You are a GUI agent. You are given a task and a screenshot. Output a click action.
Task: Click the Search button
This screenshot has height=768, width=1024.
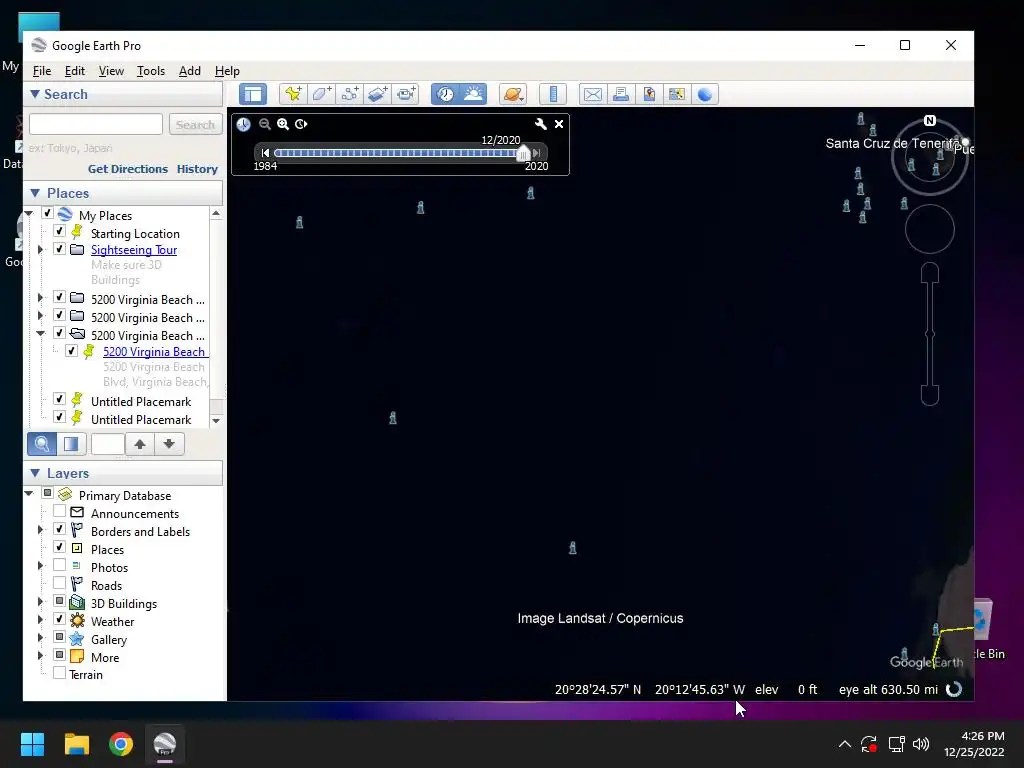(195, 124)
